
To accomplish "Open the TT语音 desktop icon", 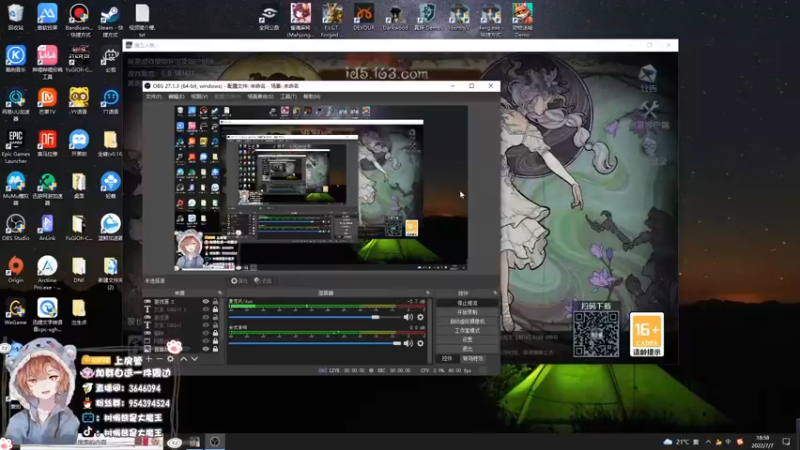I will pyautogui.click(x=110, y=101).
